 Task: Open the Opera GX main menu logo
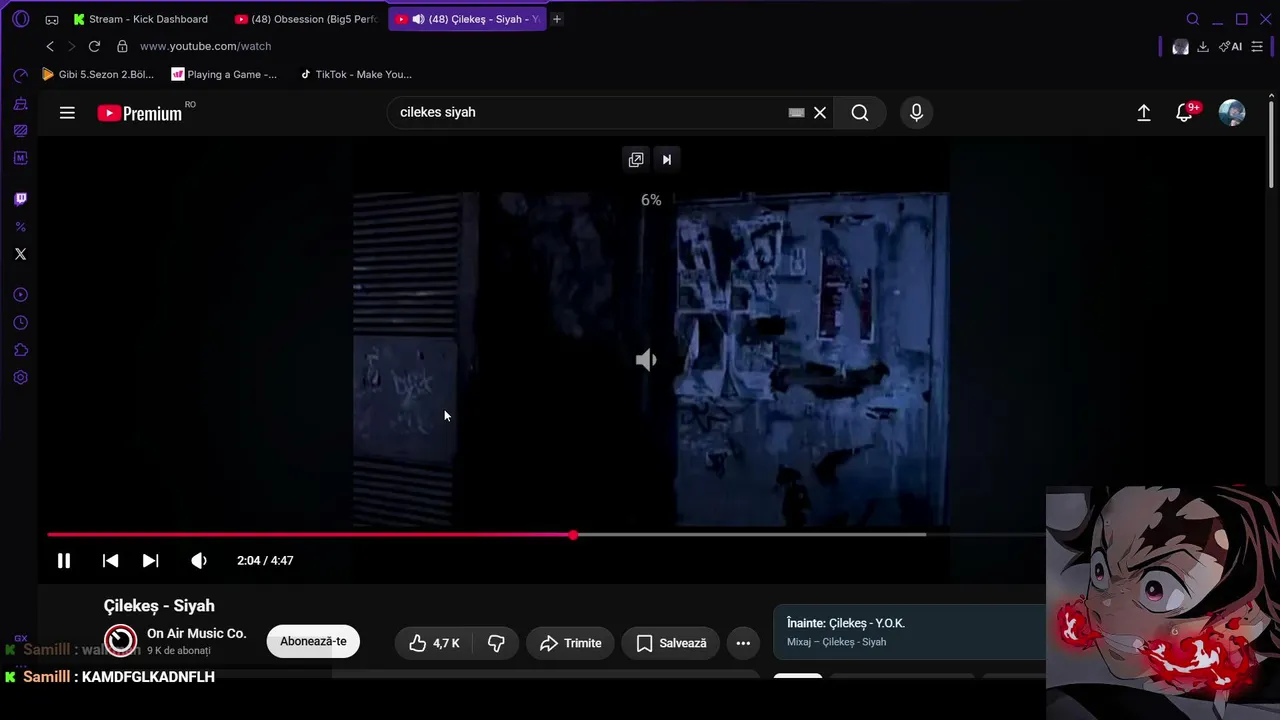(20, 19)
